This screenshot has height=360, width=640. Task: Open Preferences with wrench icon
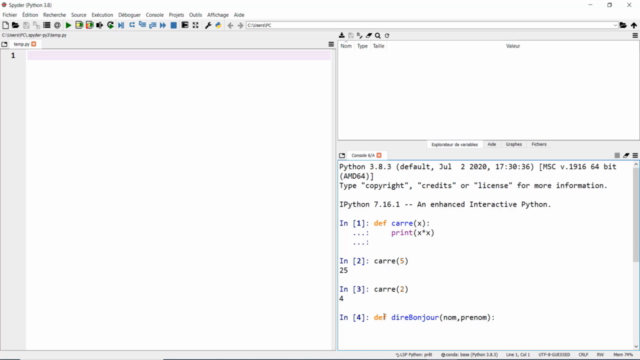coord(208,25)
